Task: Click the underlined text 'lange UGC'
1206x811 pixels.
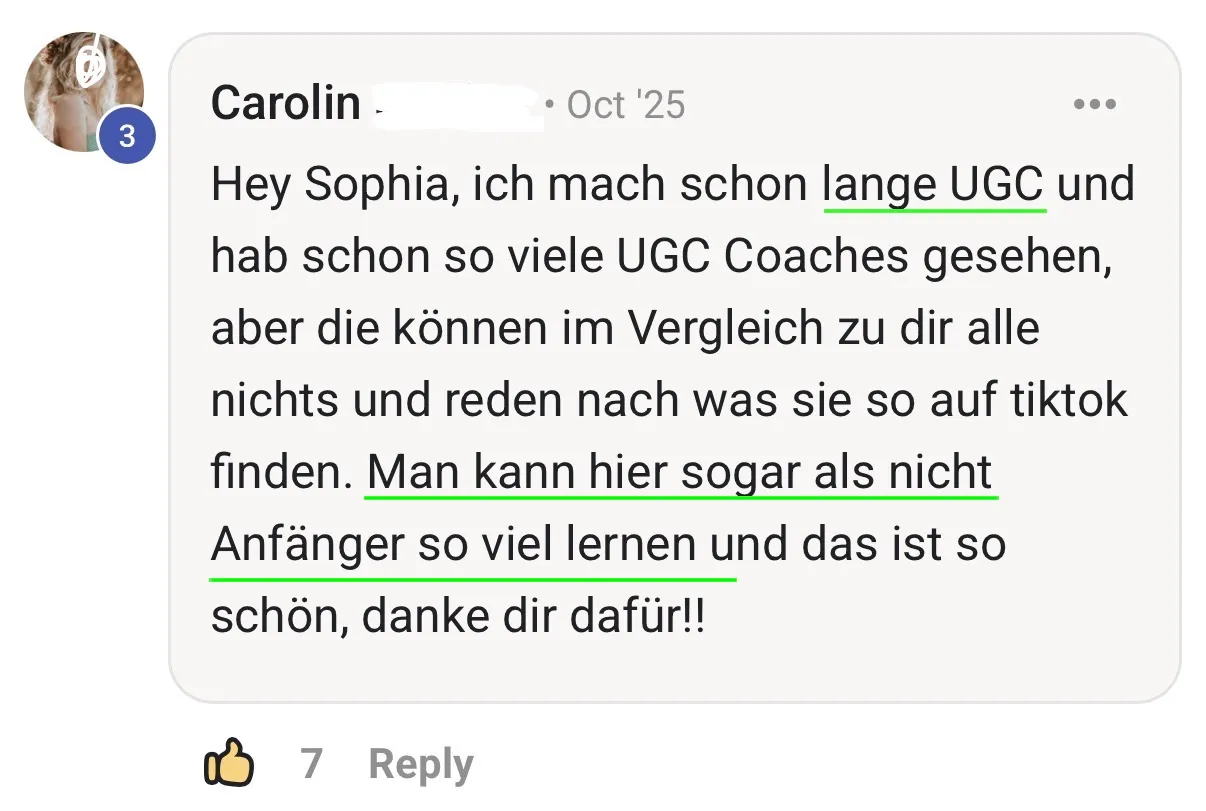Action: tap(931, 184)
